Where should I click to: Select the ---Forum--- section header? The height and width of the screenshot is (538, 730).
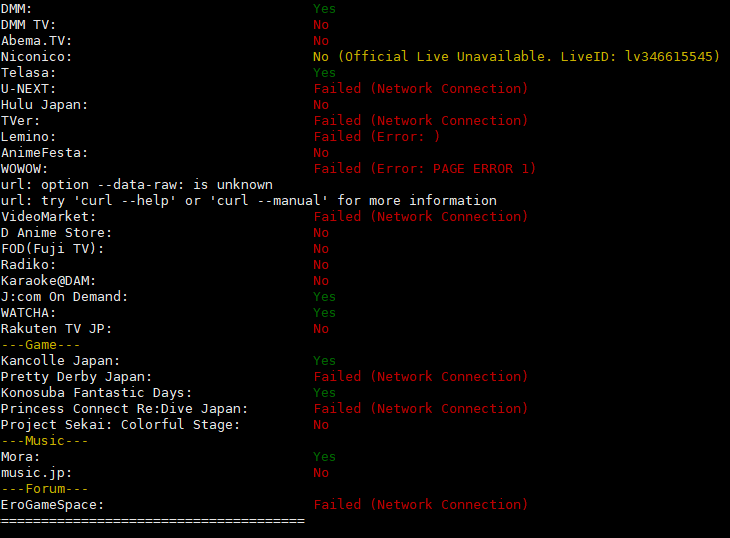pos(44,489)
